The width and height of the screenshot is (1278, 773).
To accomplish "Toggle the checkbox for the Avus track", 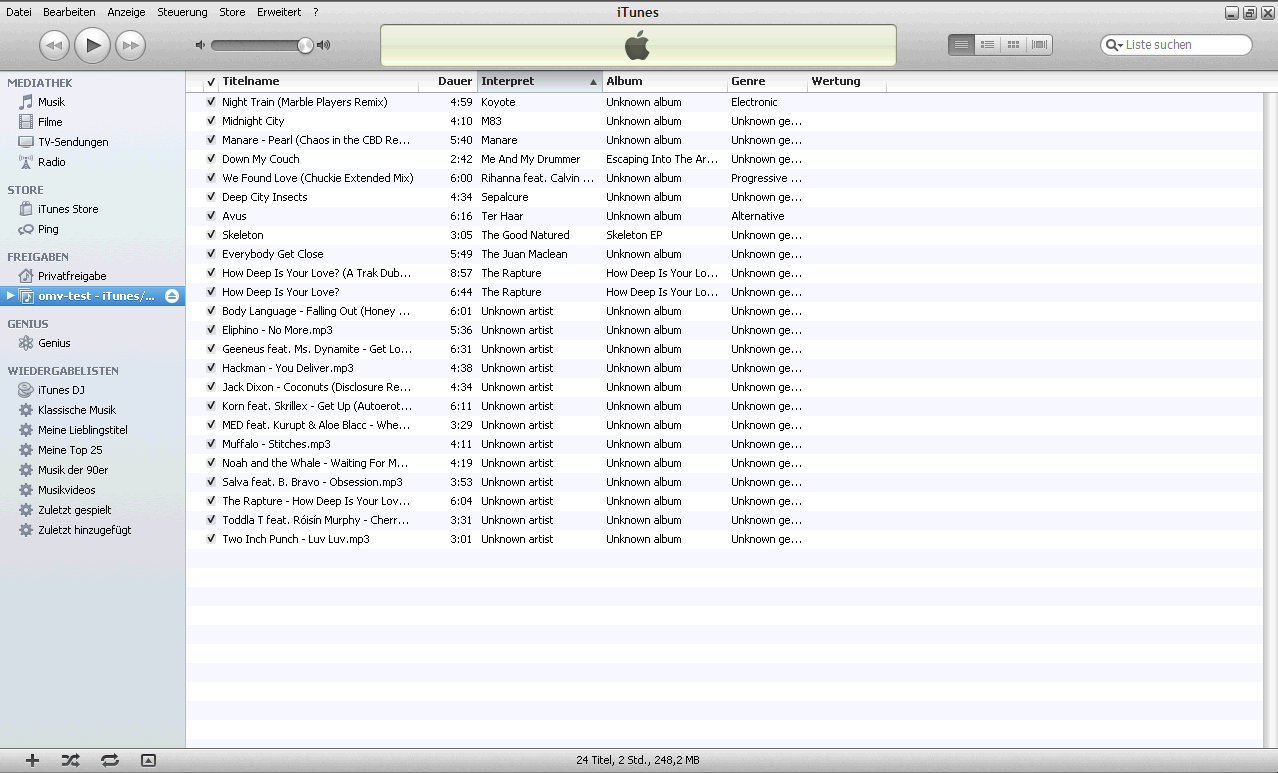I will coord(211,216).
